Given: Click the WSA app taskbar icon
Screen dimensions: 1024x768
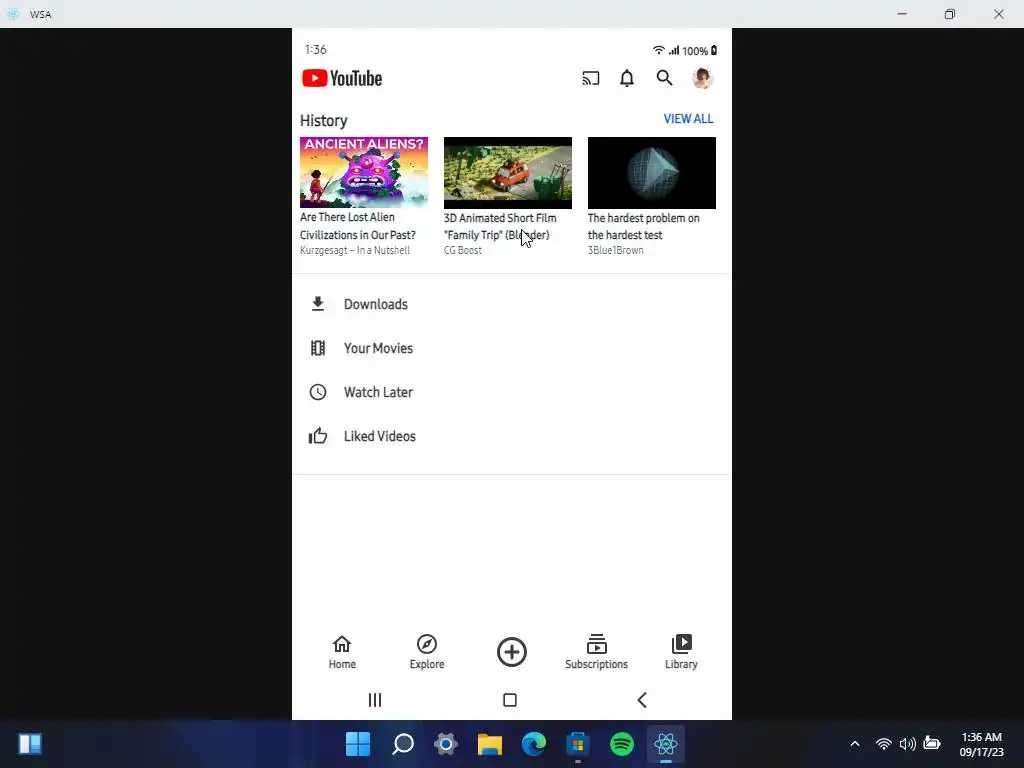Looking at the screenshot, I should 665,744.
